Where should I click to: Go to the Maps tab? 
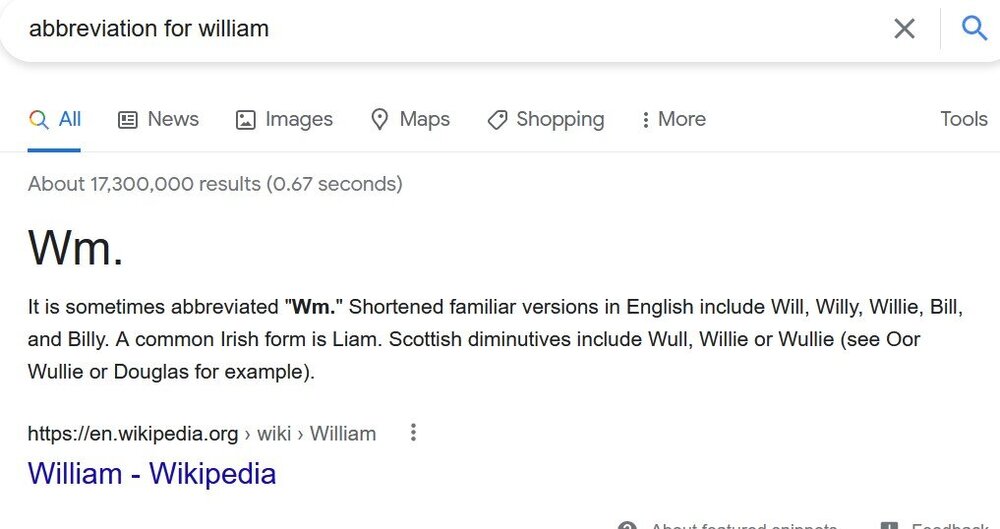coord(410,119)
